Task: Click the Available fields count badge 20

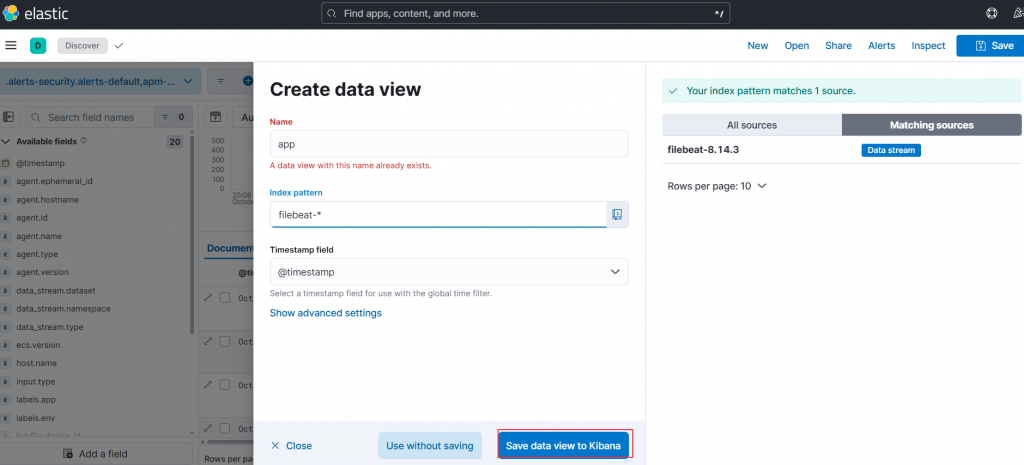Action: 175,142
